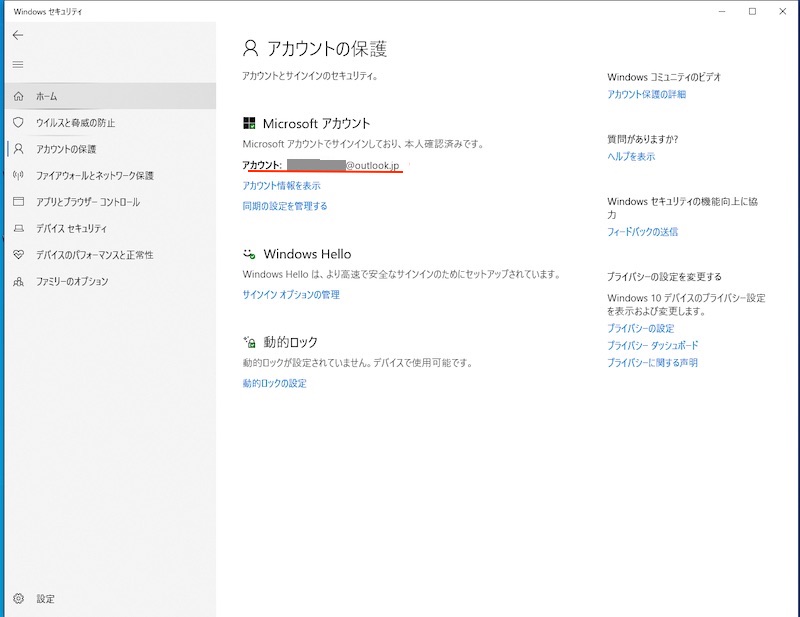
Task: Open ホーム in the sidebar
Action: pyautogui.click(x=110, y=96)
